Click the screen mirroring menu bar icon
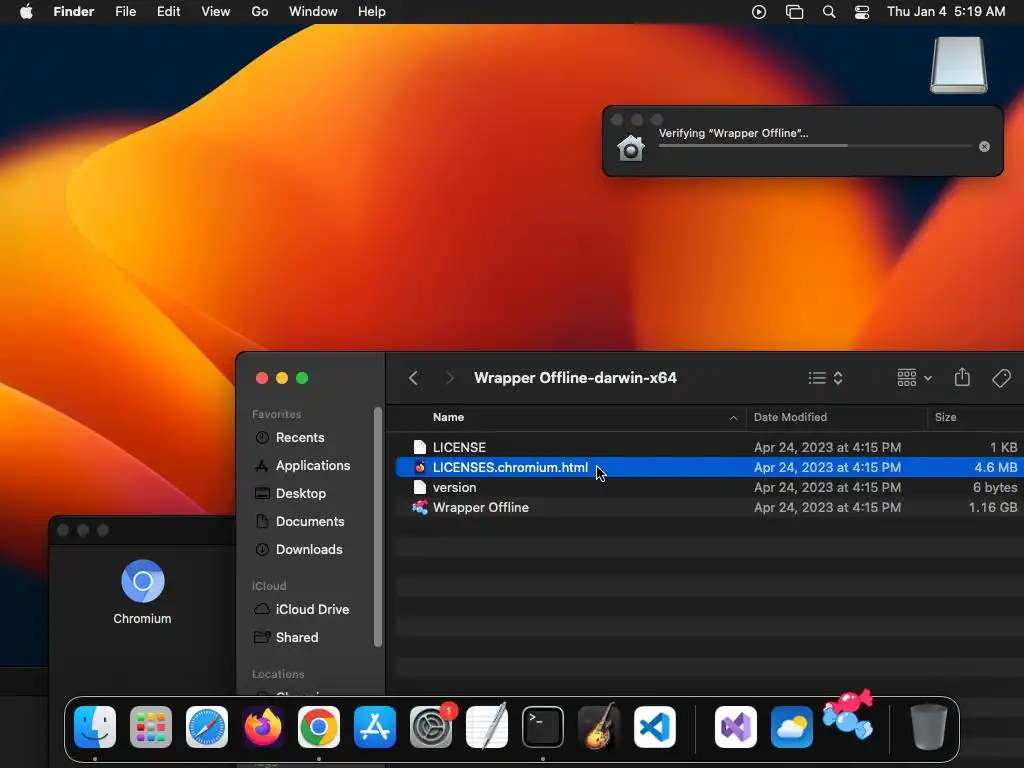 794,12
